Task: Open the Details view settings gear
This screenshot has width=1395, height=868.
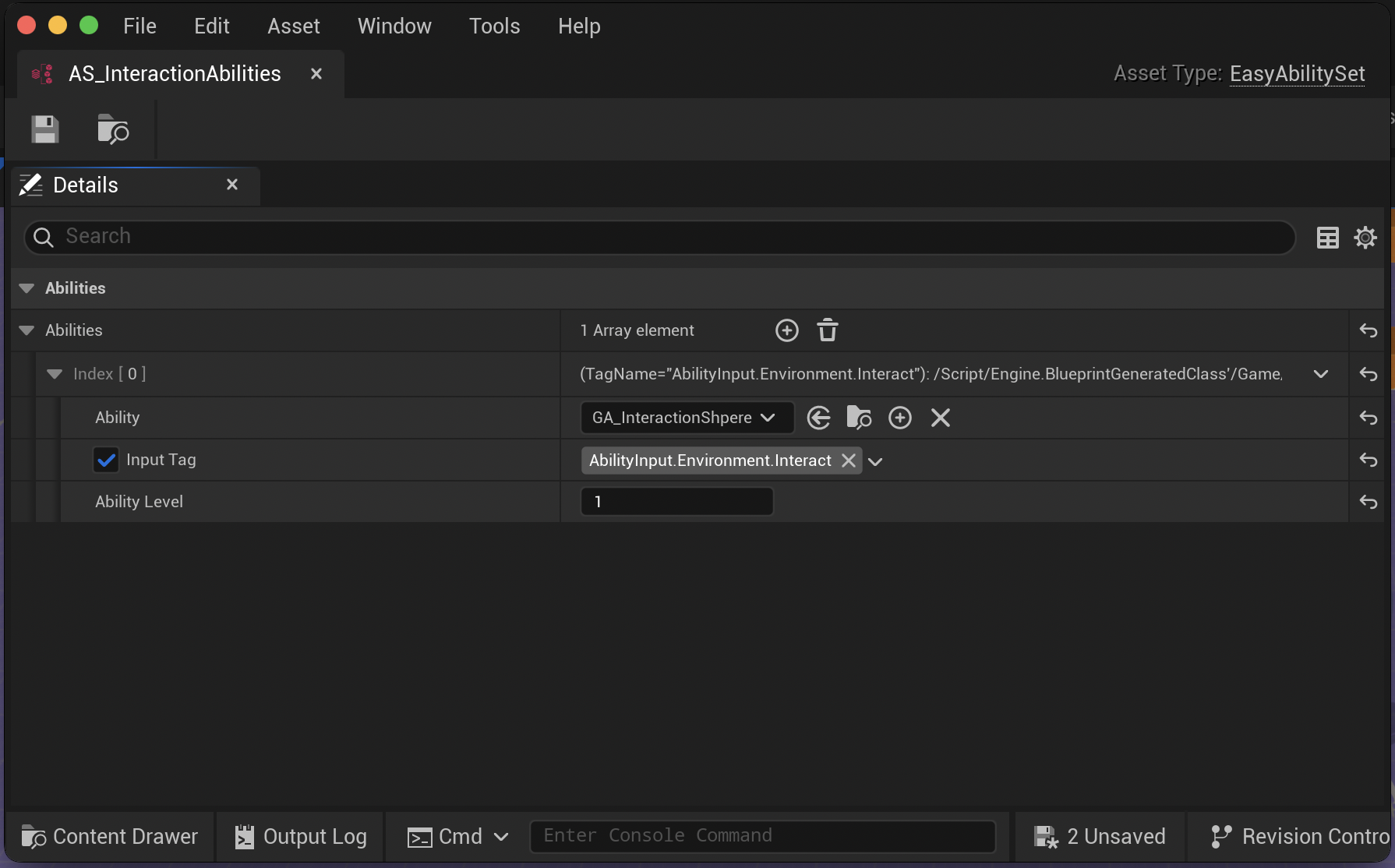Action: click(1365, 238)
